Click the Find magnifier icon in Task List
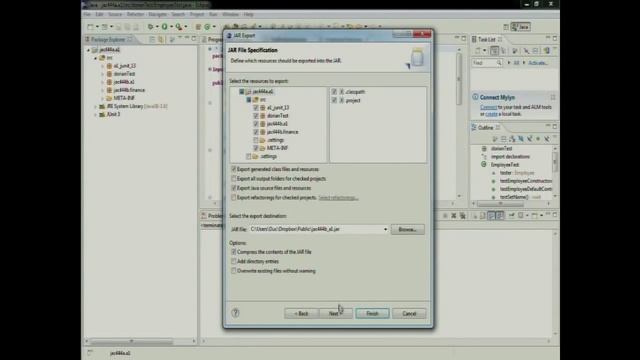 click(499, 63)
